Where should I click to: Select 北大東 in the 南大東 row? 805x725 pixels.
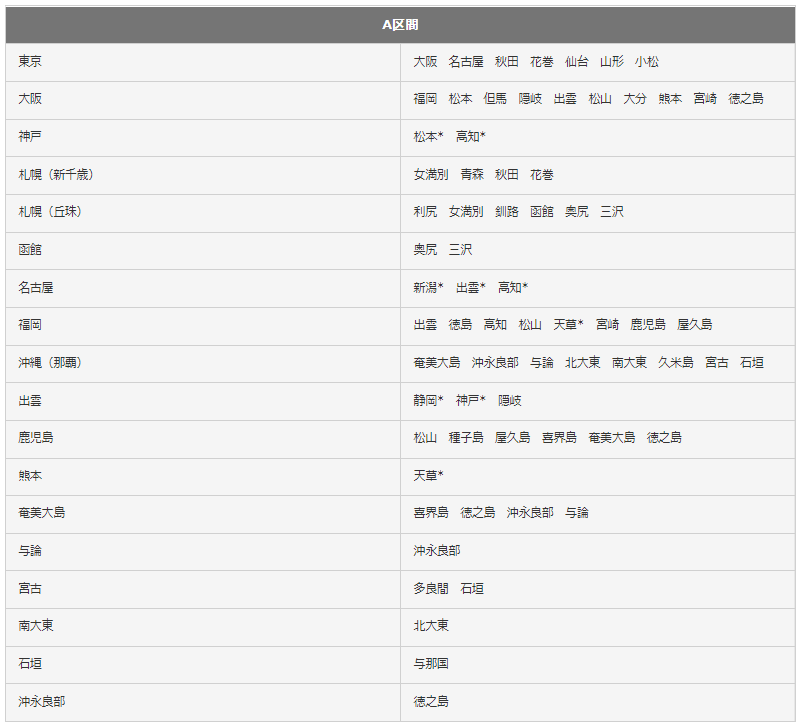[x=431, y=625]
